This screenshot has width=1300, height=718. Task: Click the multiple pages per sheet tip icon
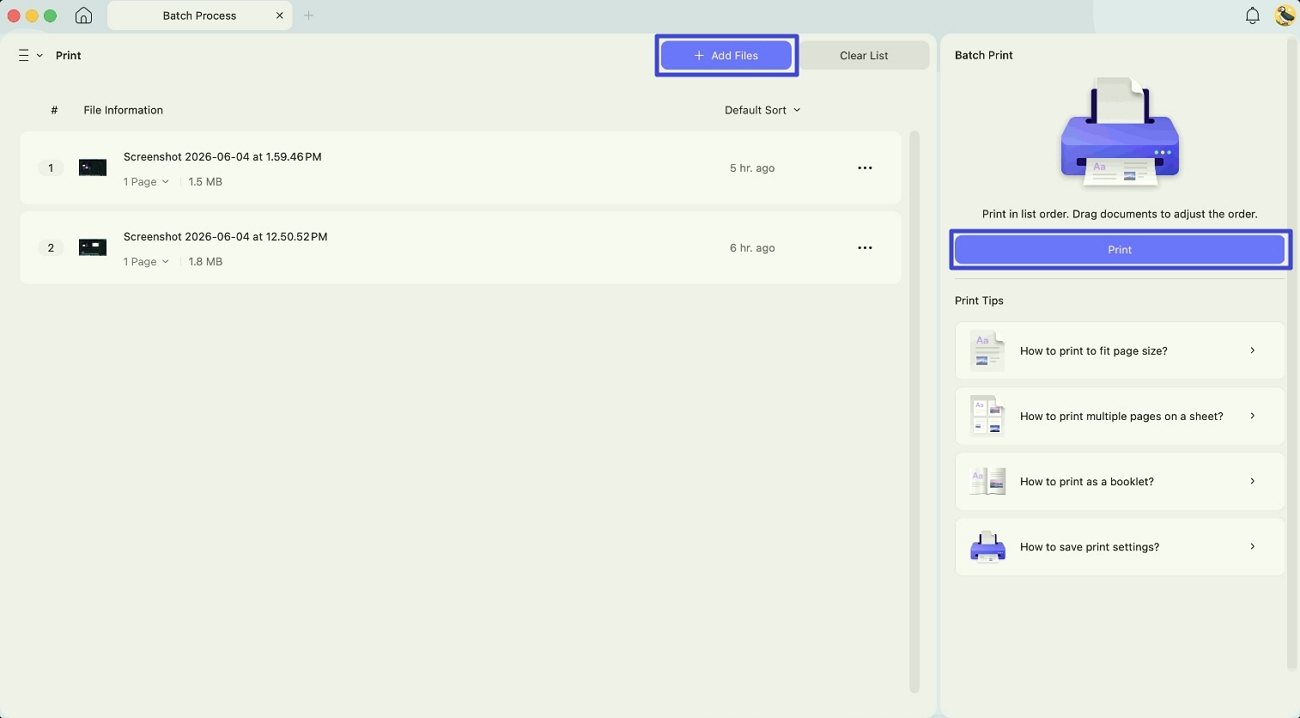(987, 416)
